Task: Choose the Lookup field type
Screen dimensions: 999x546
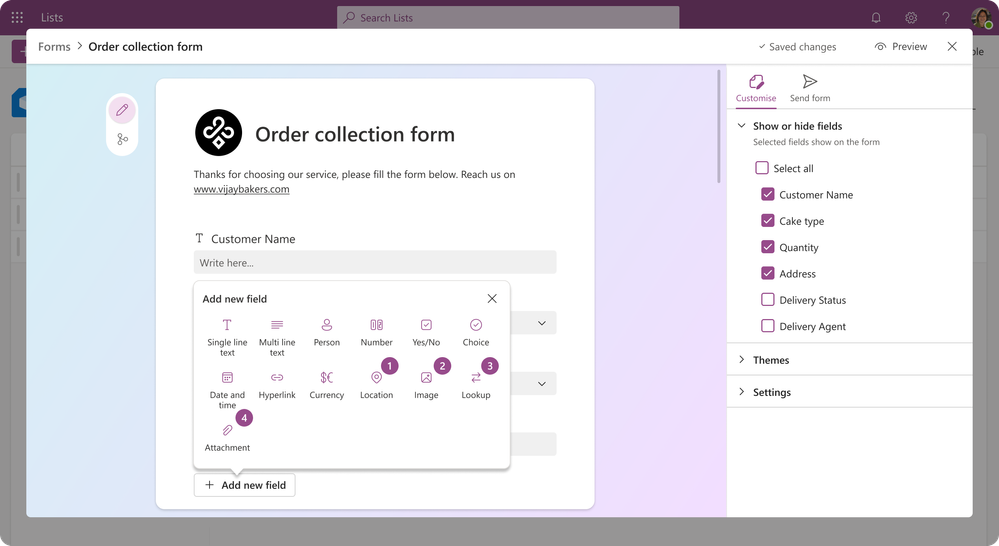Action: [x=476, y=385]
